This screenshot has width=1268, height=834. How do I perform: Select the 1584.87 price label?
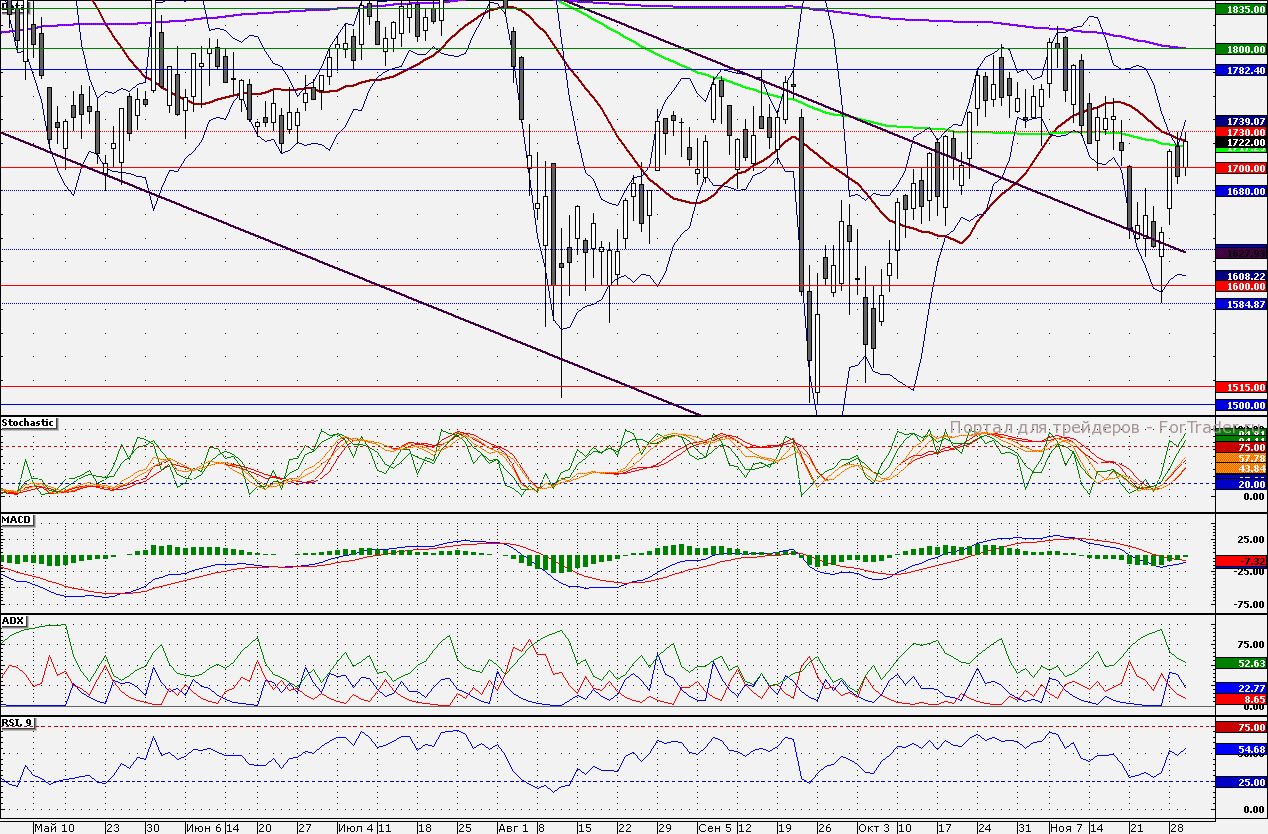click(x=1240, y=304)
